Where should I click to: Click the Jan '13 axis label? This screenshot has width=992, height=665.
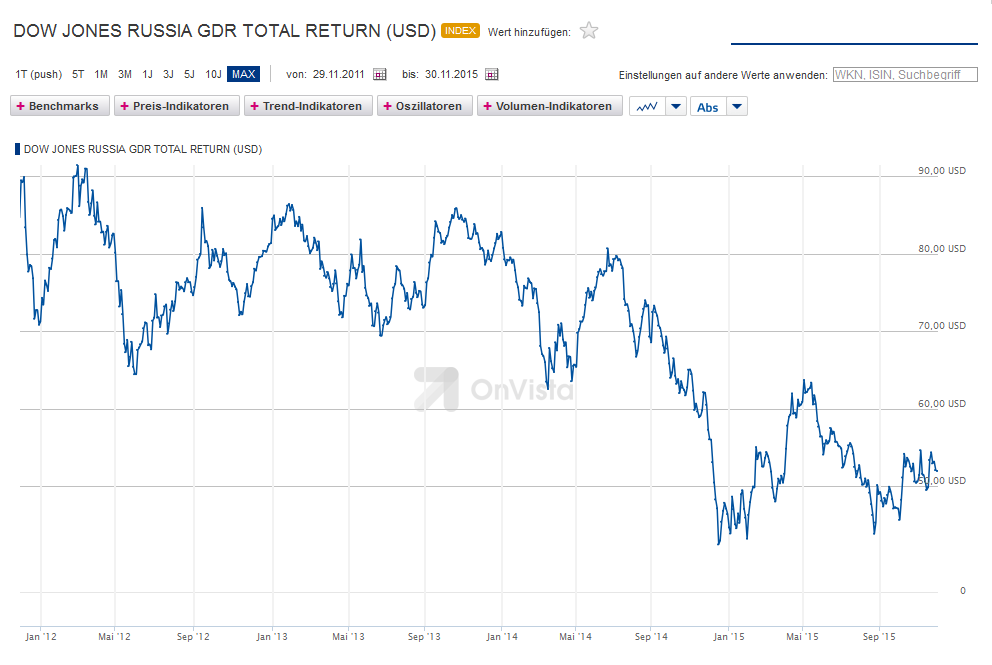(272, 637)
